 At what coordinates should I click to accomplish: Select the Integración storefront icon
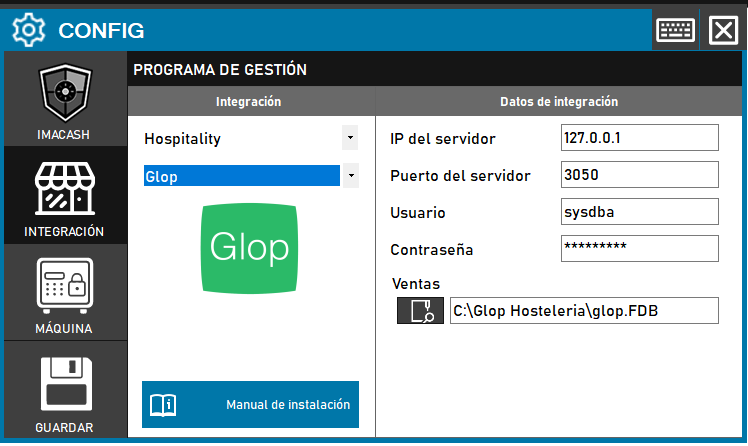(x=64, y=192)
